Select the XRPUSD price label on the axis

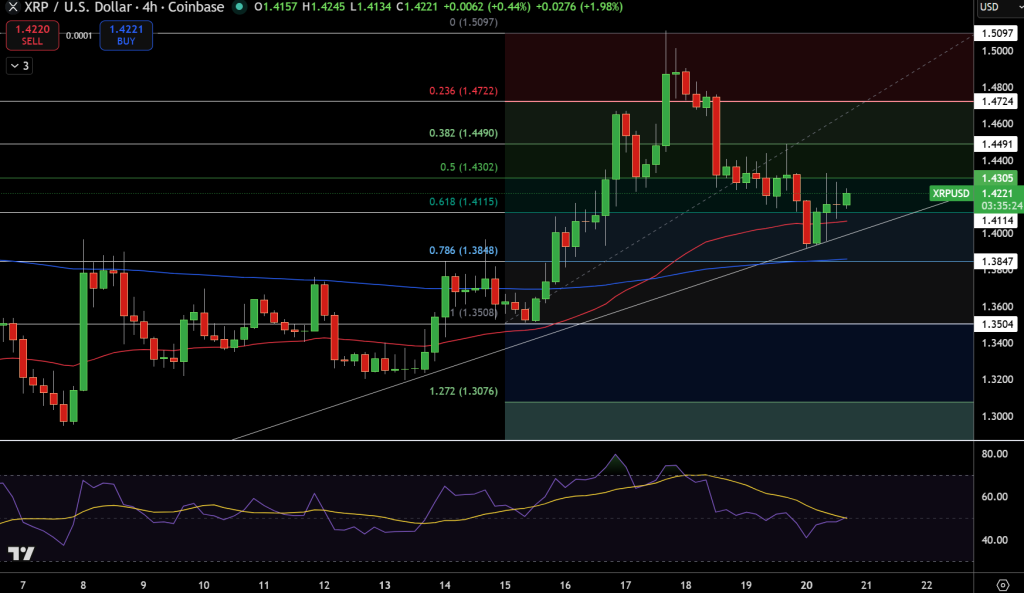949,193
